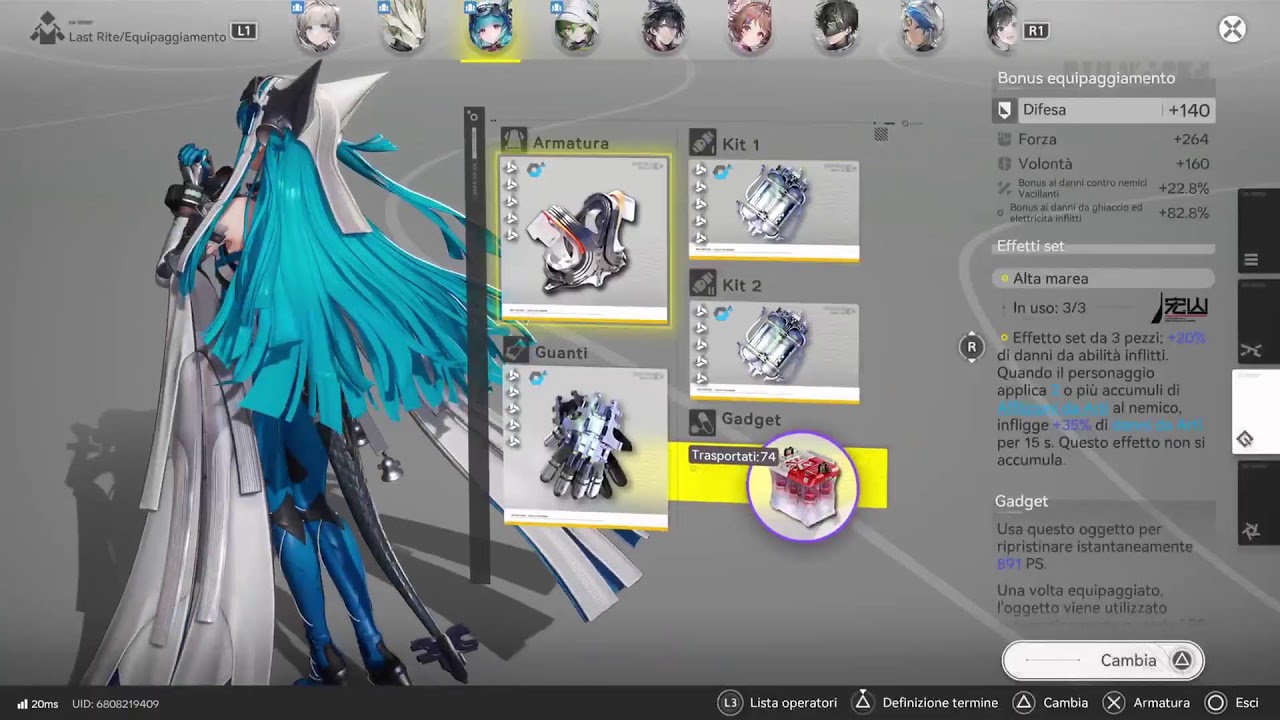Click the Armatura slot header icon
Image resolution: width=1280 pixels, height=720 pixels.
[x=514, y=140]
